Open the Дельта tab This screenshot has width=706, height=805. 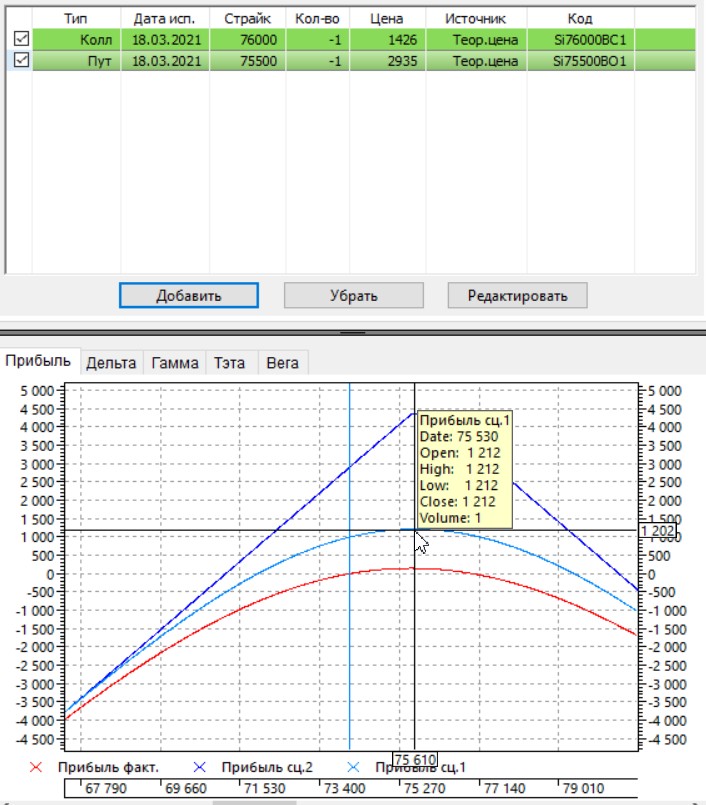[110, 363]
